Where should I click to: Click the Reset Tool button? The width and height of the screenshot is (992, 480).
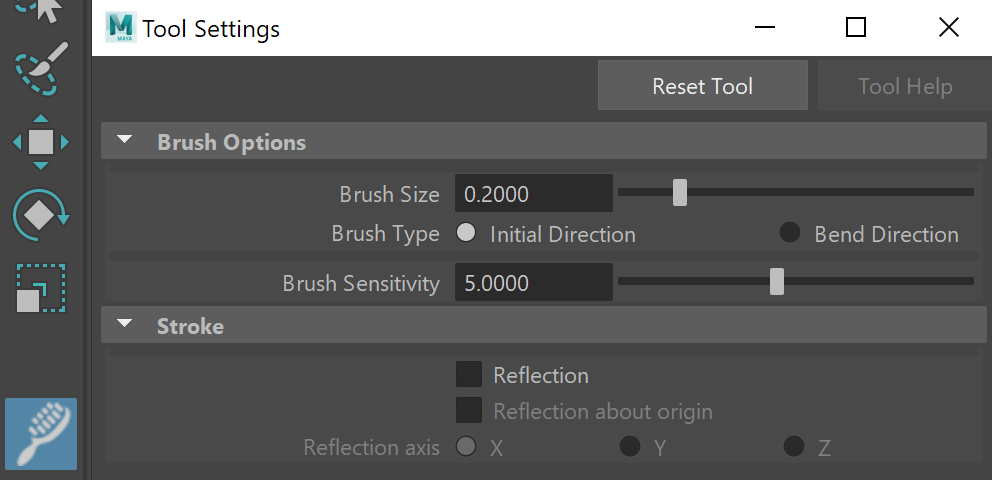point(702,85)
